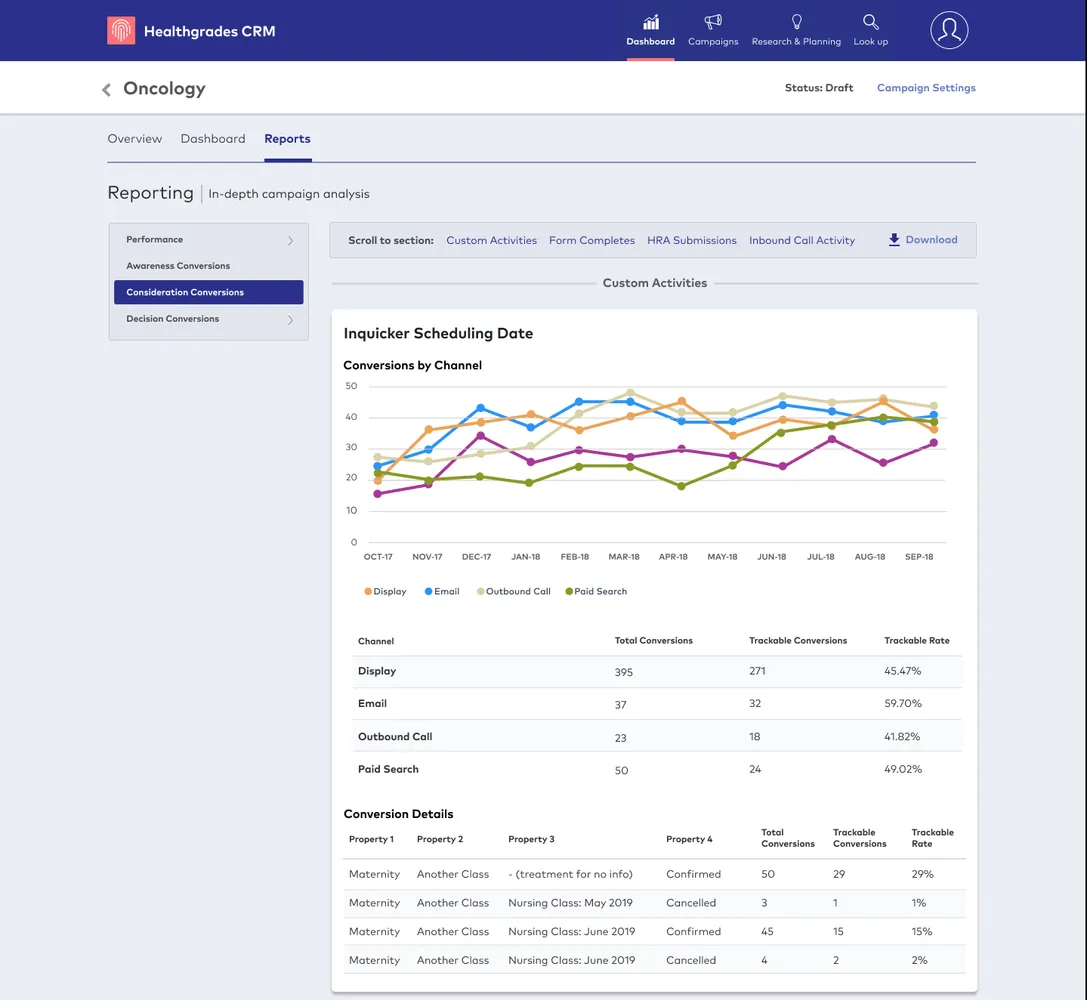
Task: Toggle the Paid Search legend series
Action: (596, 592)
